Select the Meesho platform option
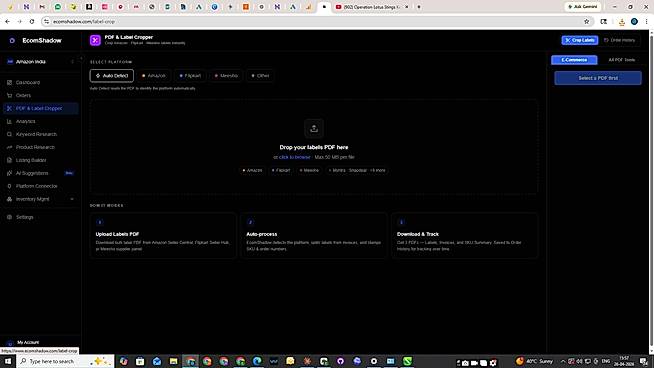Image resolution: width=654 pixels, height=368 pixels. (226, 76)
